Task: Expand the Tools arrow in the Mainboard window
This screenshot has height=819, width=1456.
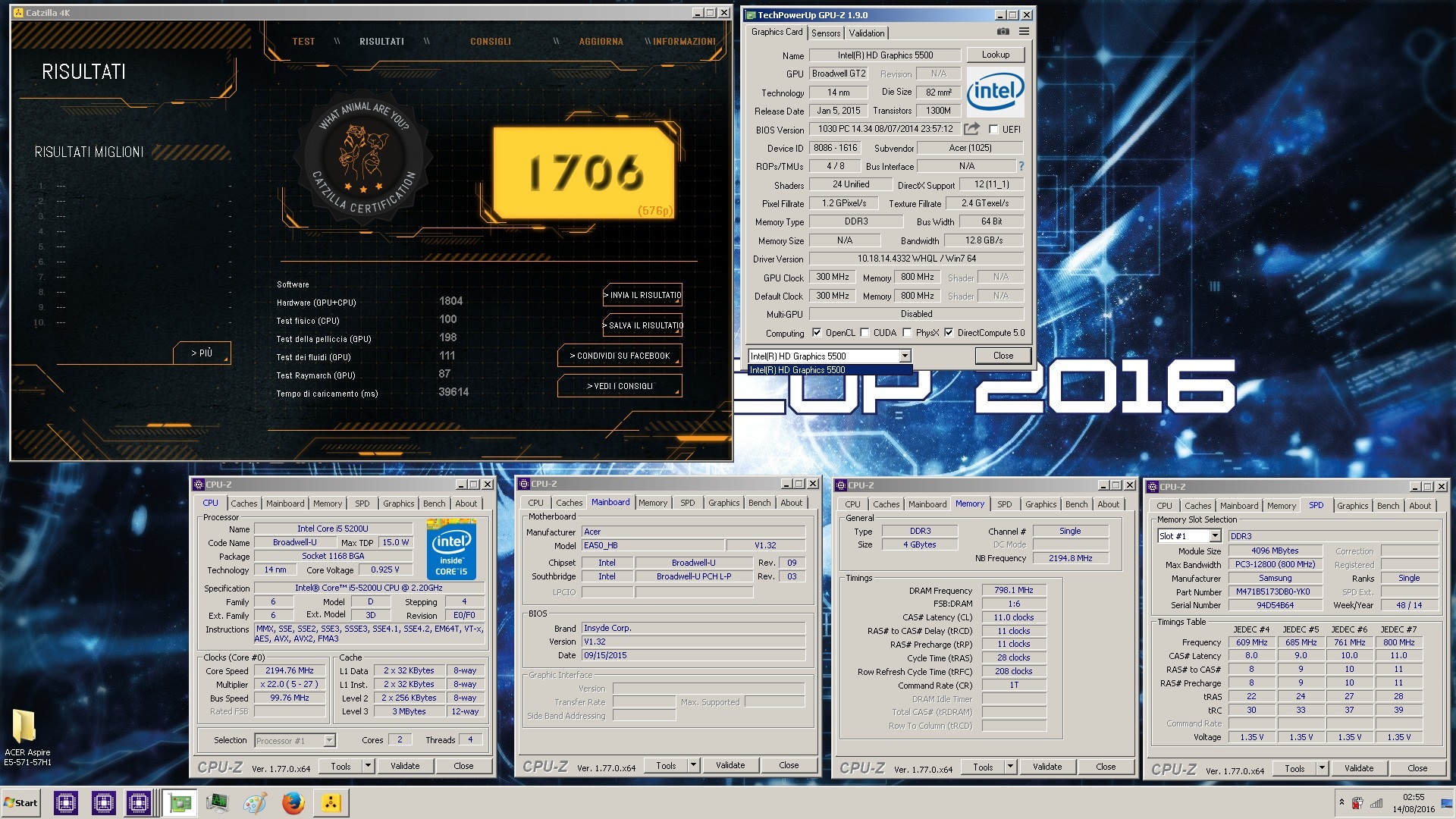Action: (x=693, y=766)
